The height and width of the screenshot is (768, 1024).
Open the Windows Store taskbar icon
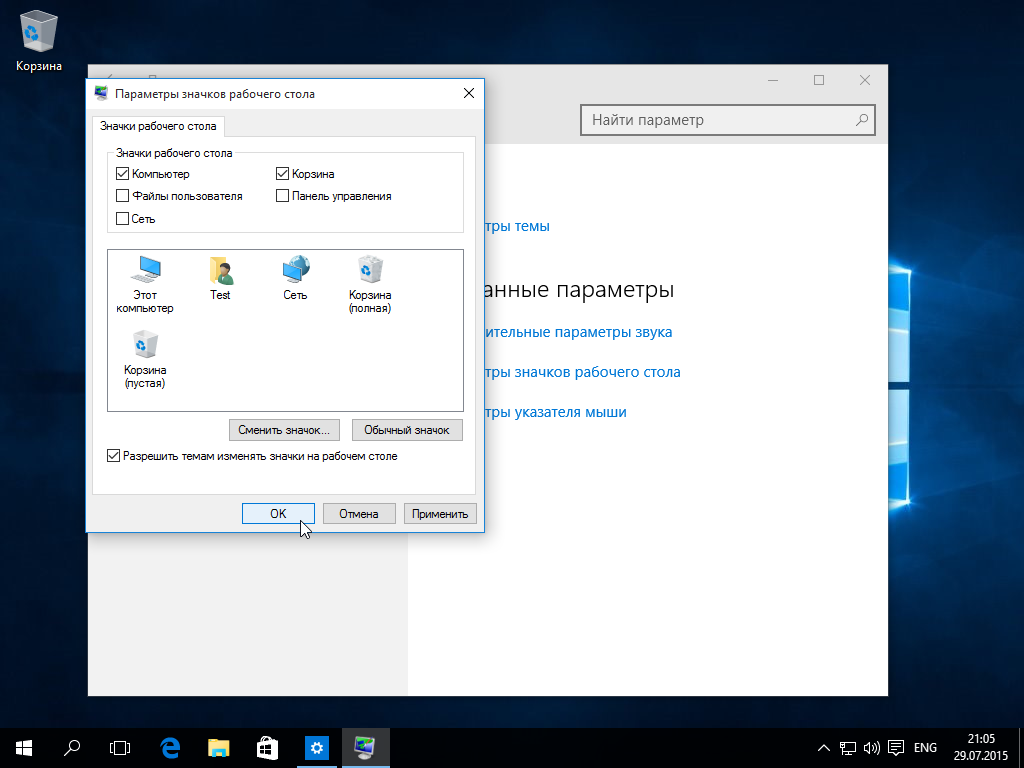click(x=268, y=747)
